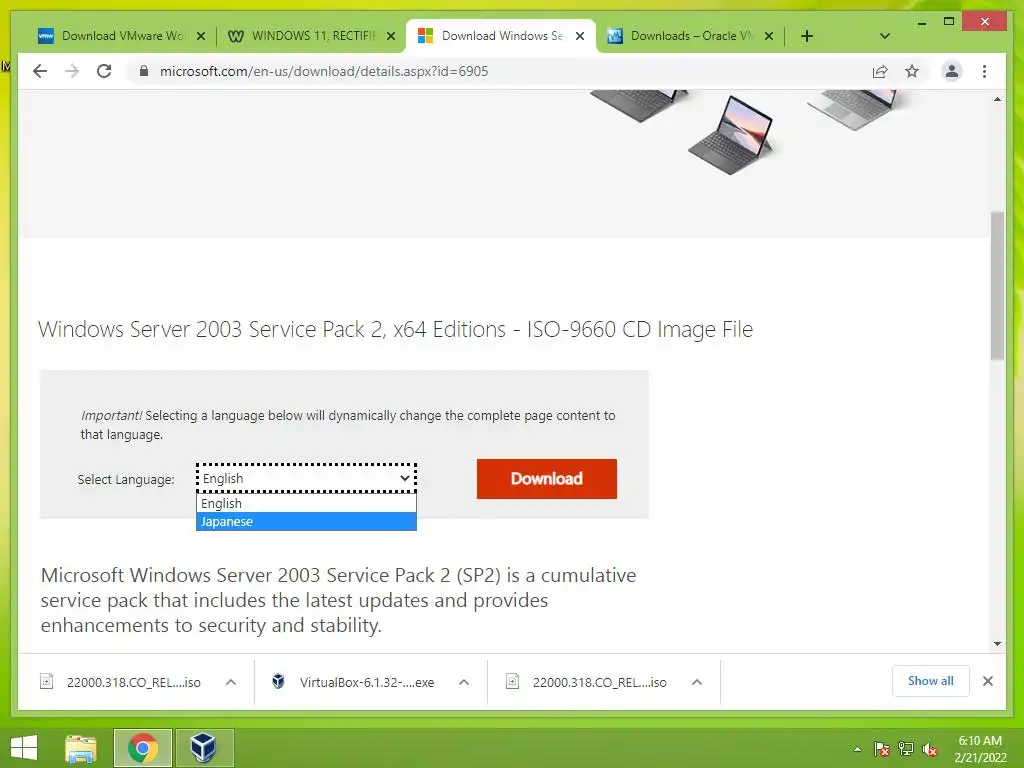This screenshot has width=1024, height=768.
Task: Minimize the Chrome window
Action: point(921,22)
